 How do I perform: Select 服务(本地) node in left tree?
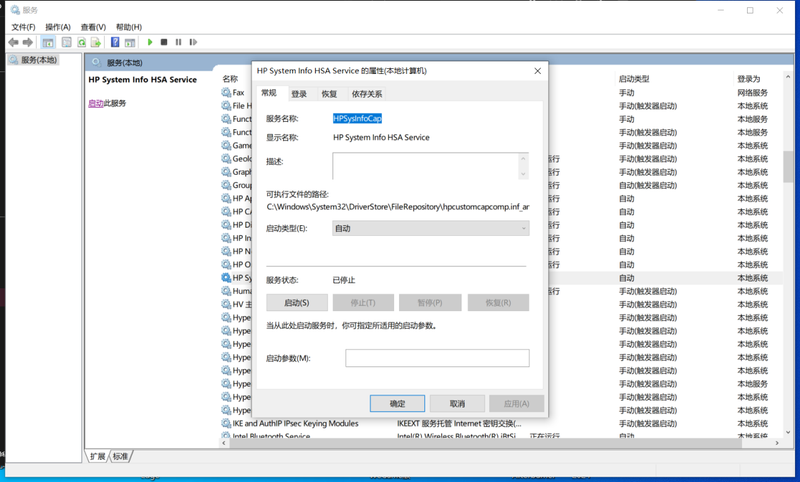coord(38,61)
